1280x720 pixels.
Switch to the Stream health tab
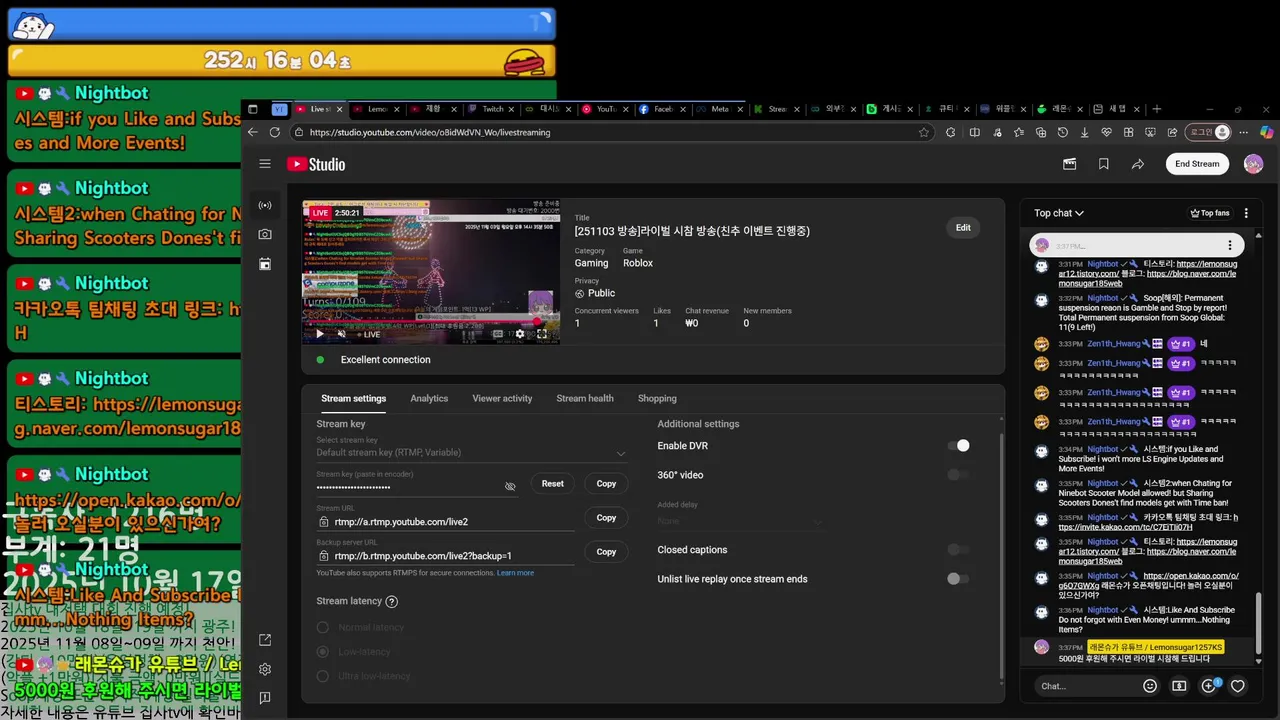585,398
